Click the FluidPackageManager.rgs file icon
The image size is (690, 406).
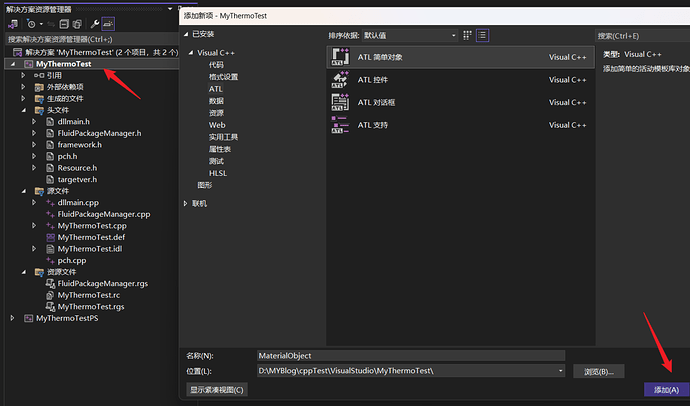tap(50, 284)
